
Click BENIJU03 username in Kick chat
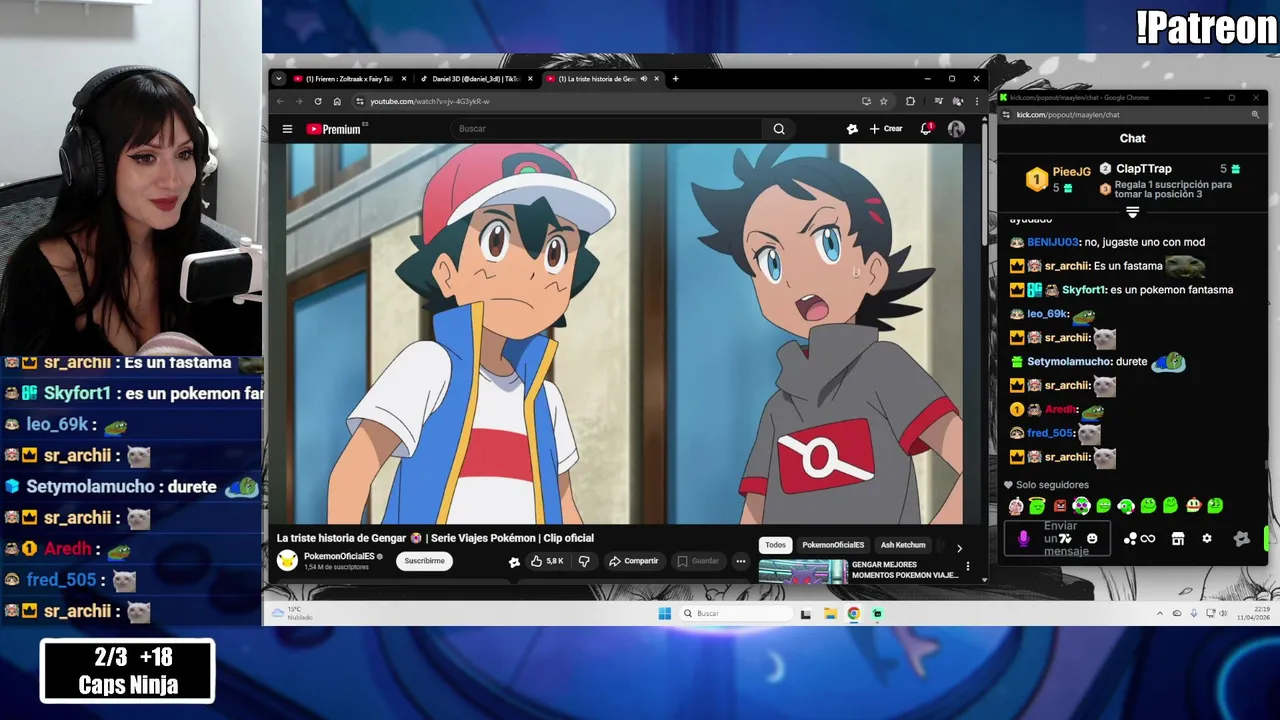coord(1053,242)
